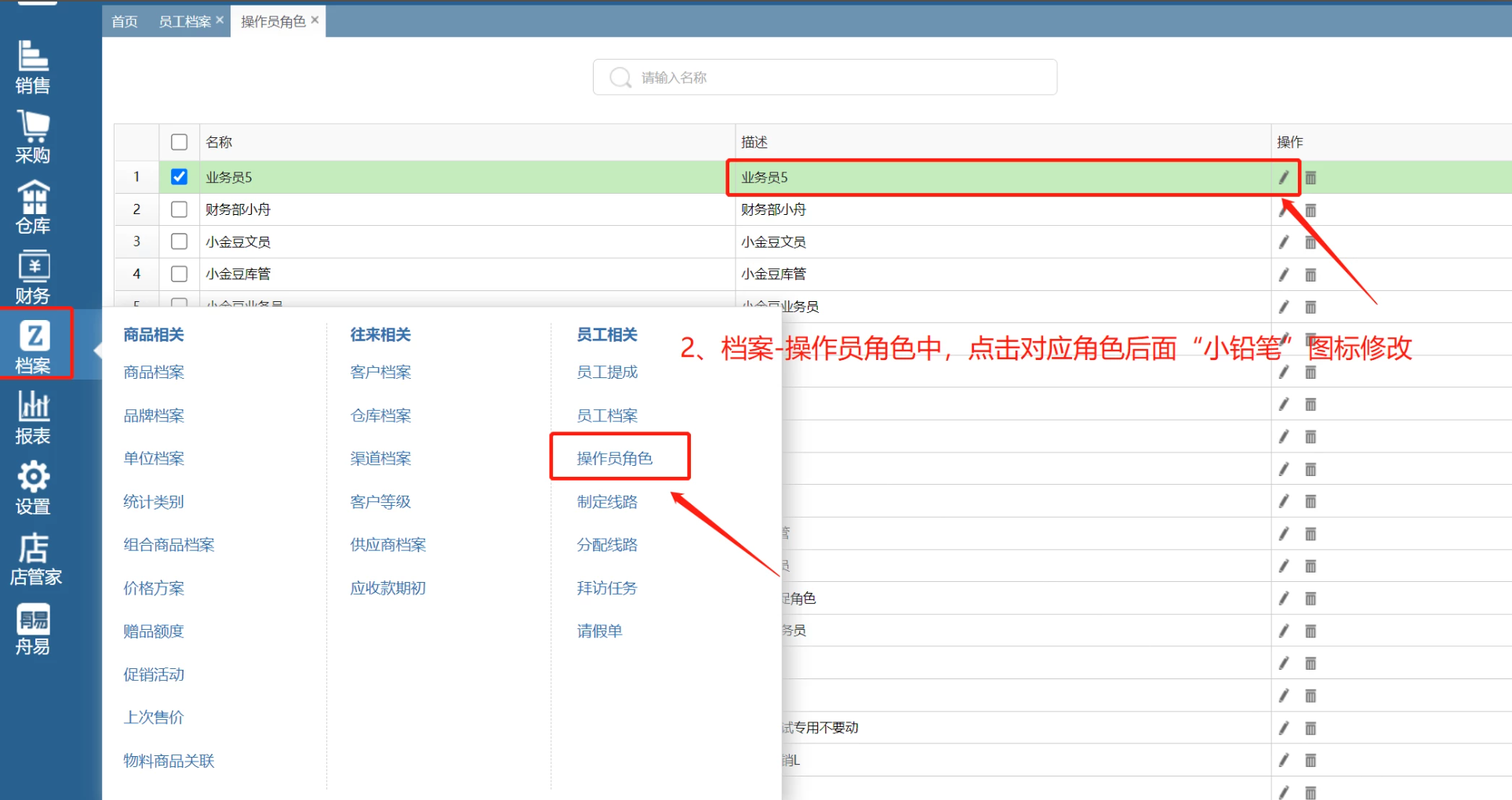Viewport: 1512px width, 800px height.
Task: Open the 采购 purchasing cart icon
Action: (33, 136)
